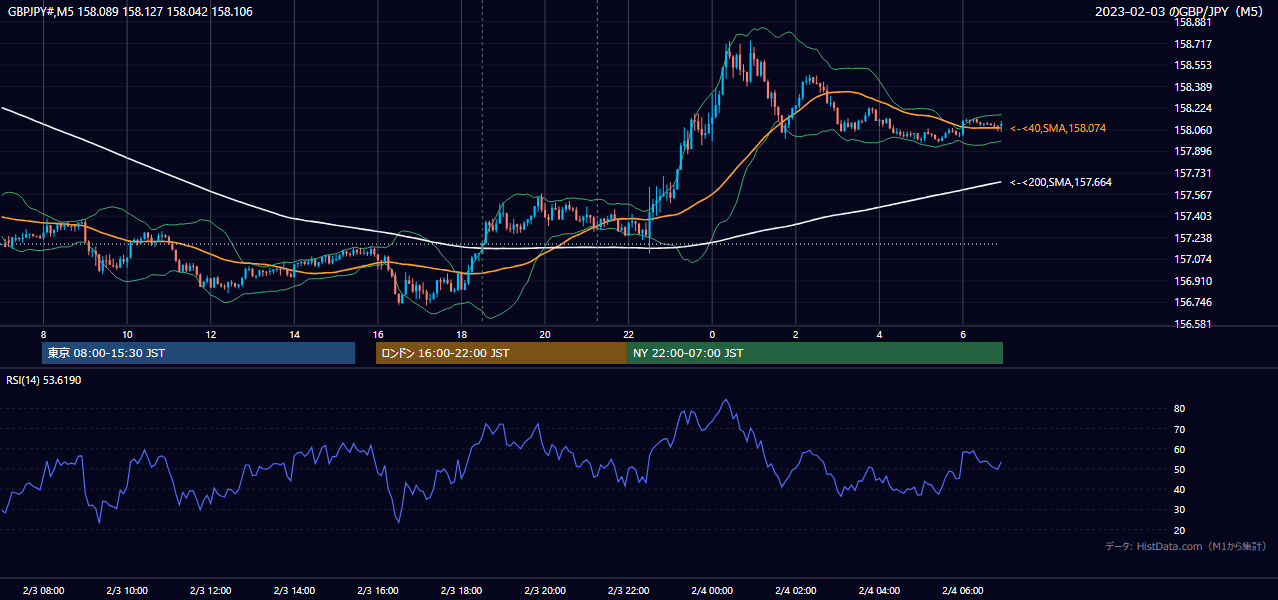Click RSI scale value 60

tap(1179, 449)
